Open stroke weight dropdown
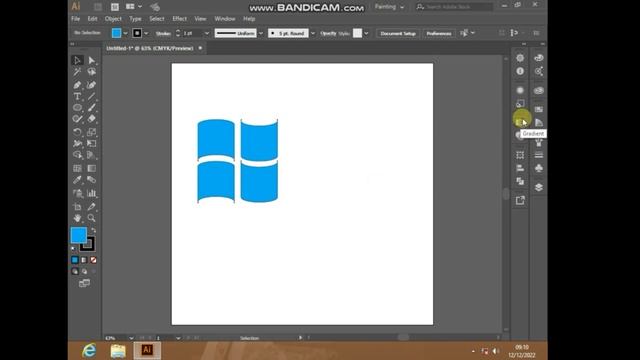The image size is (640, 360). (x=207, y=33)
